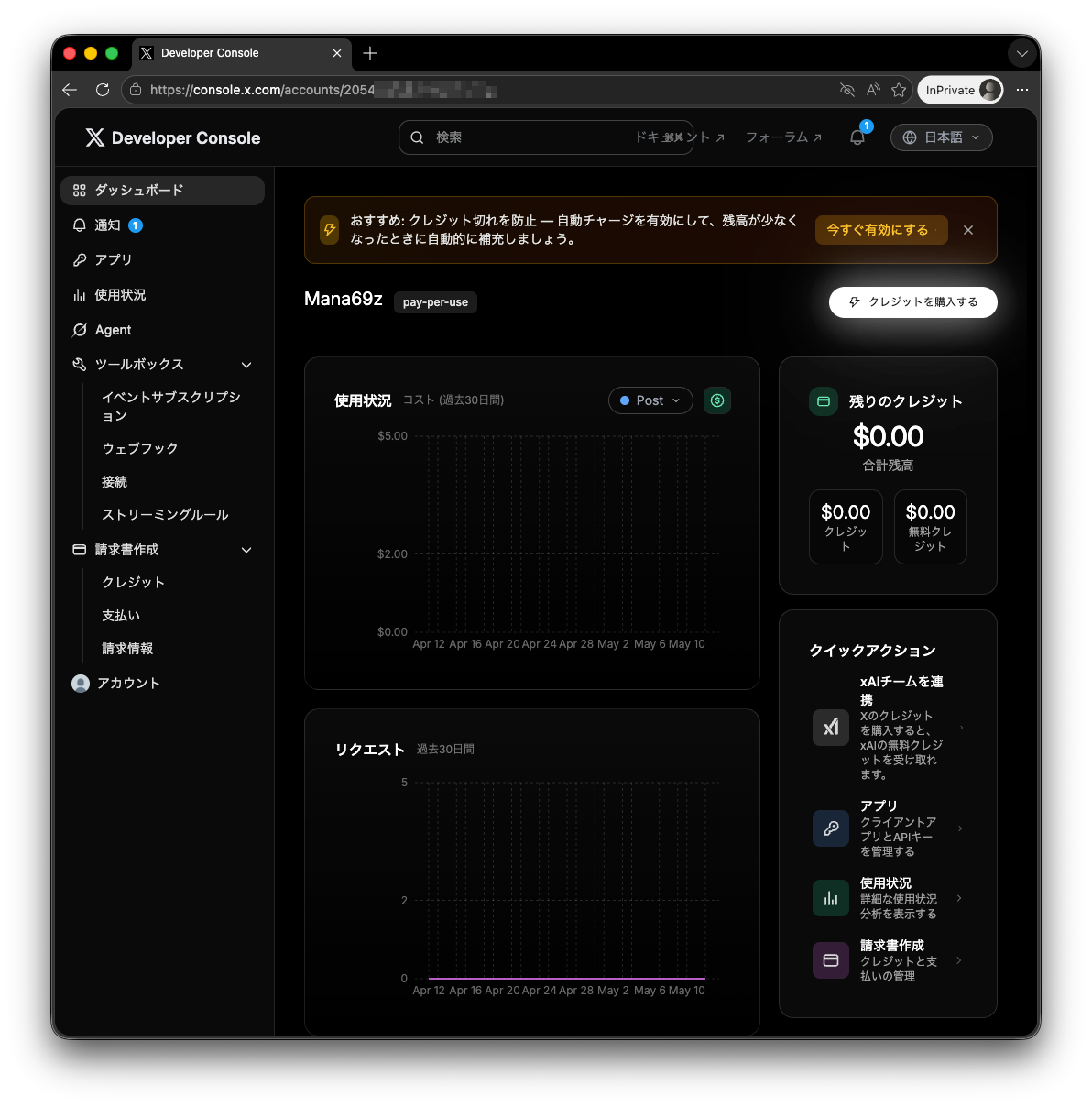Collapse the 請求書作成 section chevron

point(246,550)
